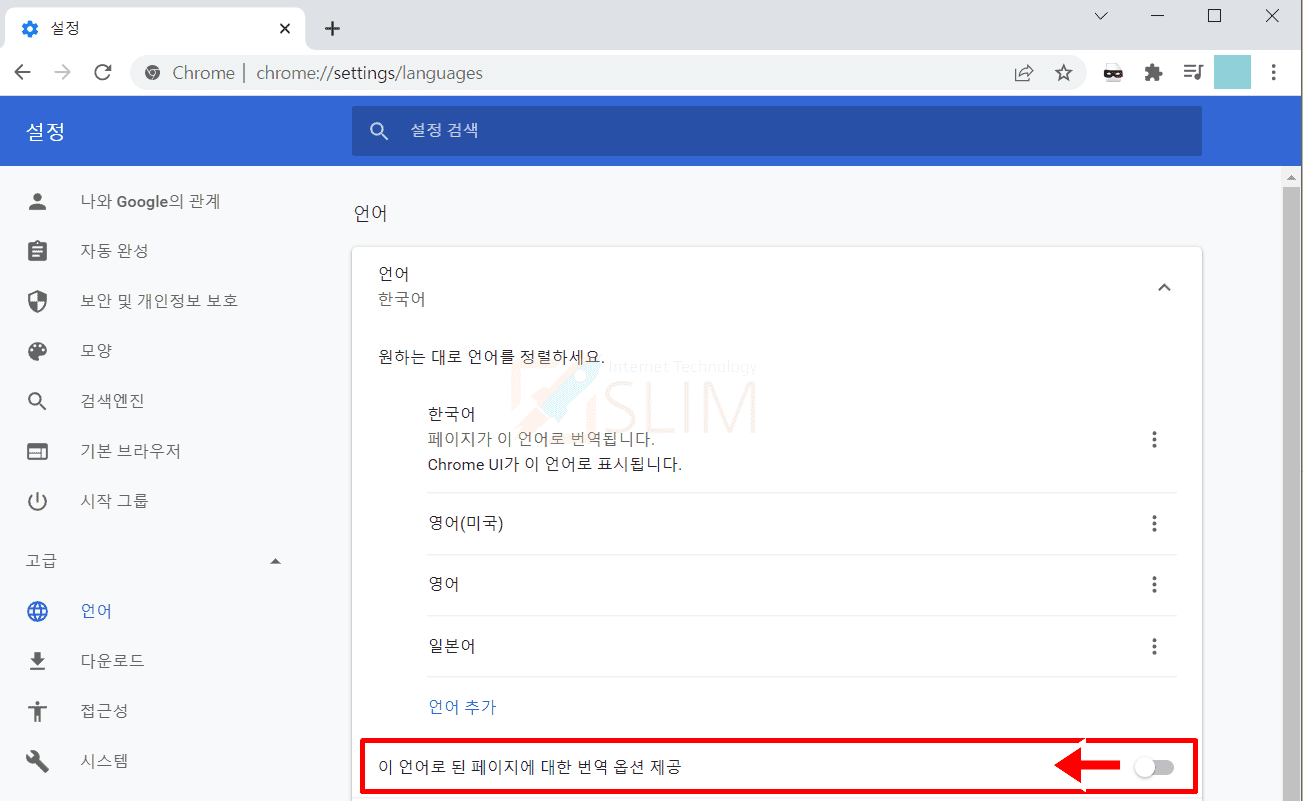Close the 설정 tab
1303x801 pixels.
click(285, 28)
